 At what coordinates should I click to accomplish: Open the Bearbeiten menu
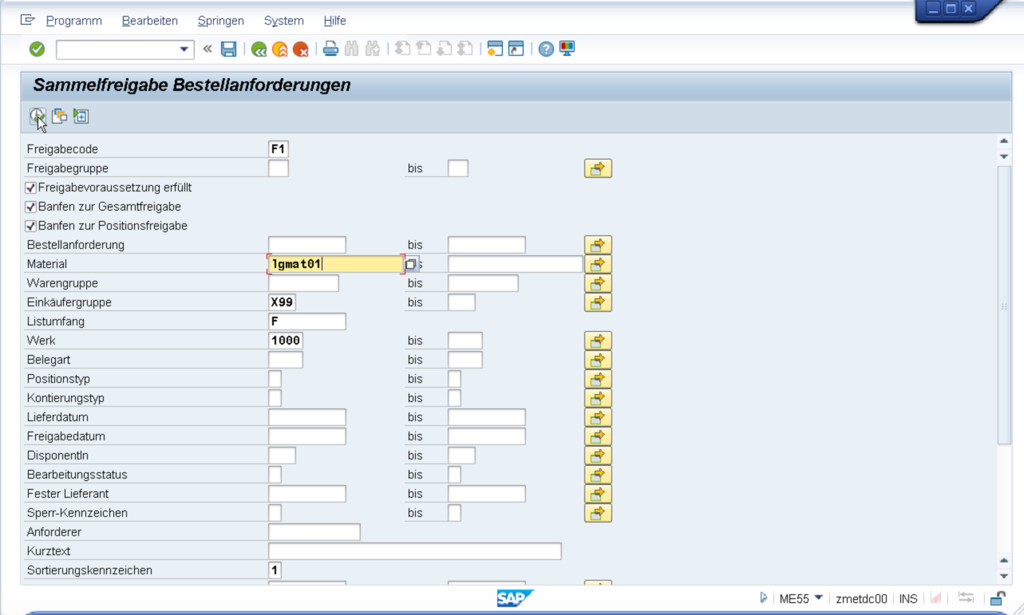tap(150, 21)
